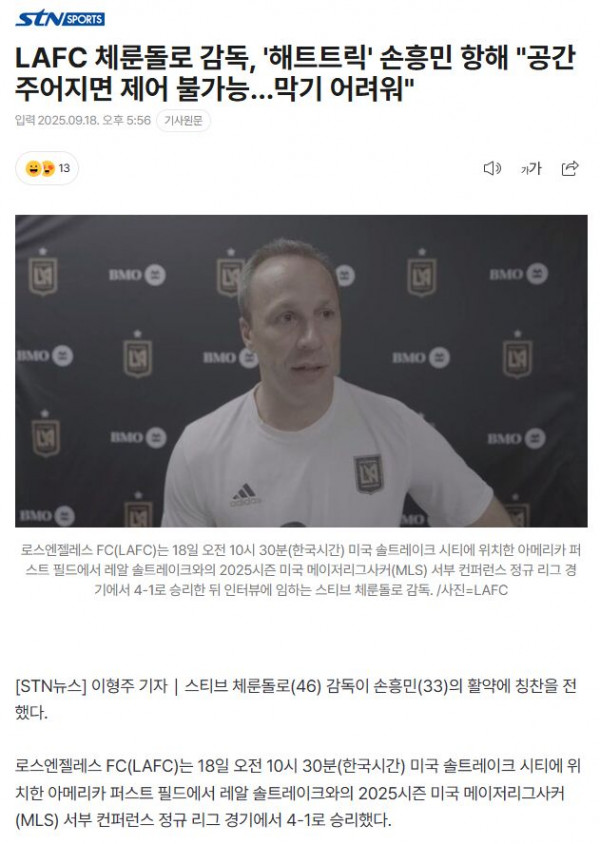
Task: Play the article audio with speaker icon
Action: (x=492, y=168)
